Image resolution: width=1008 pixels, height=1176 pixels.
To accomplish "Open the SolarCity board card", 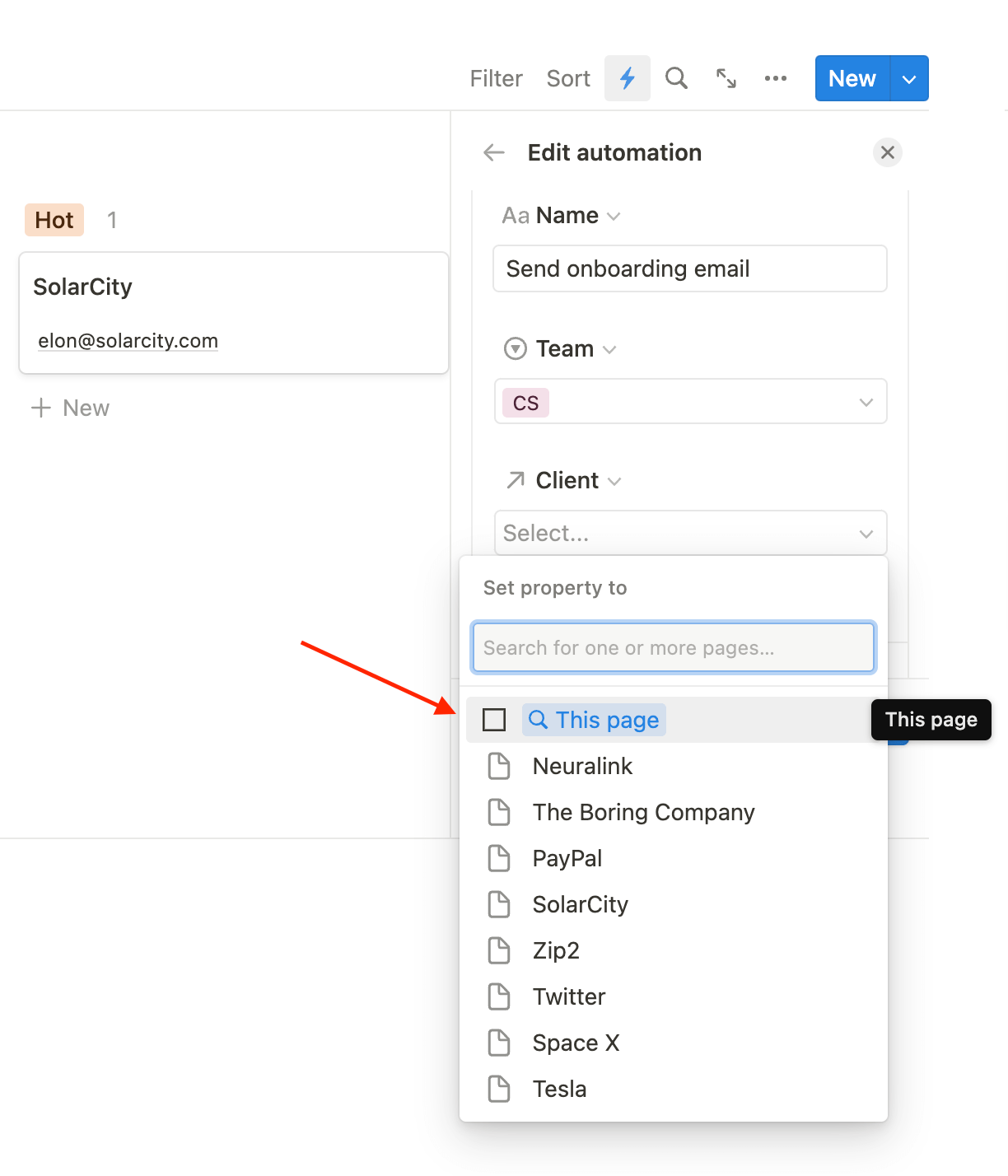I will click(x=234, y=313).
